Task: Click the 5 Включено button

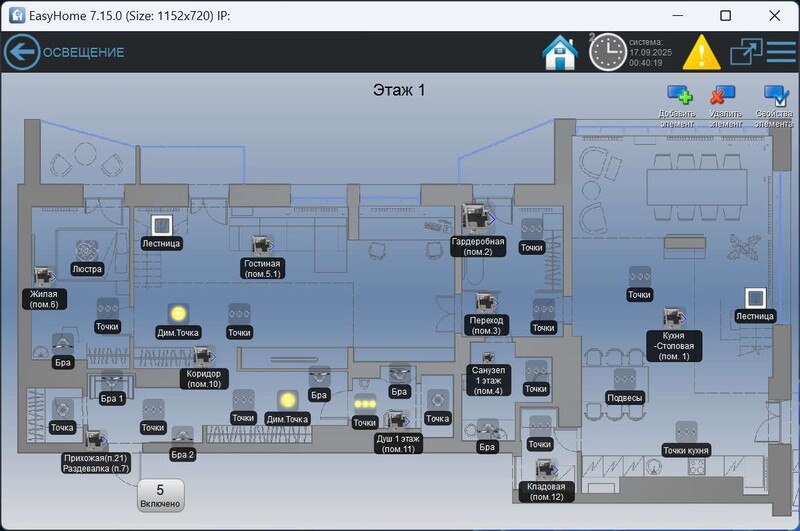Action: tap(160, 495)
